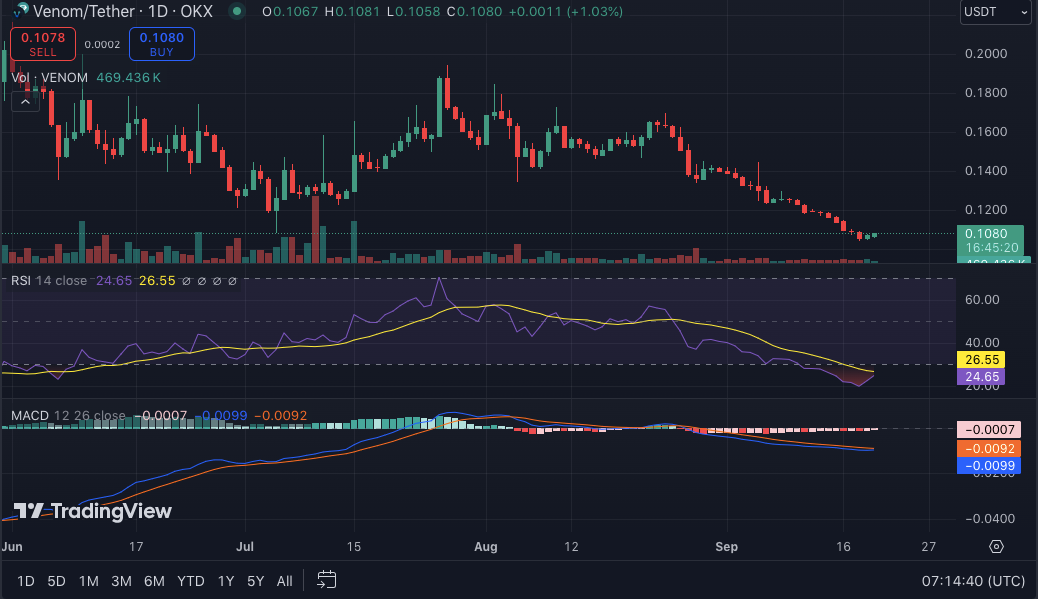This screenshot has height=599, width=1038.
Task: Select the 1Y time range
Action: click(x=226, y=581)
